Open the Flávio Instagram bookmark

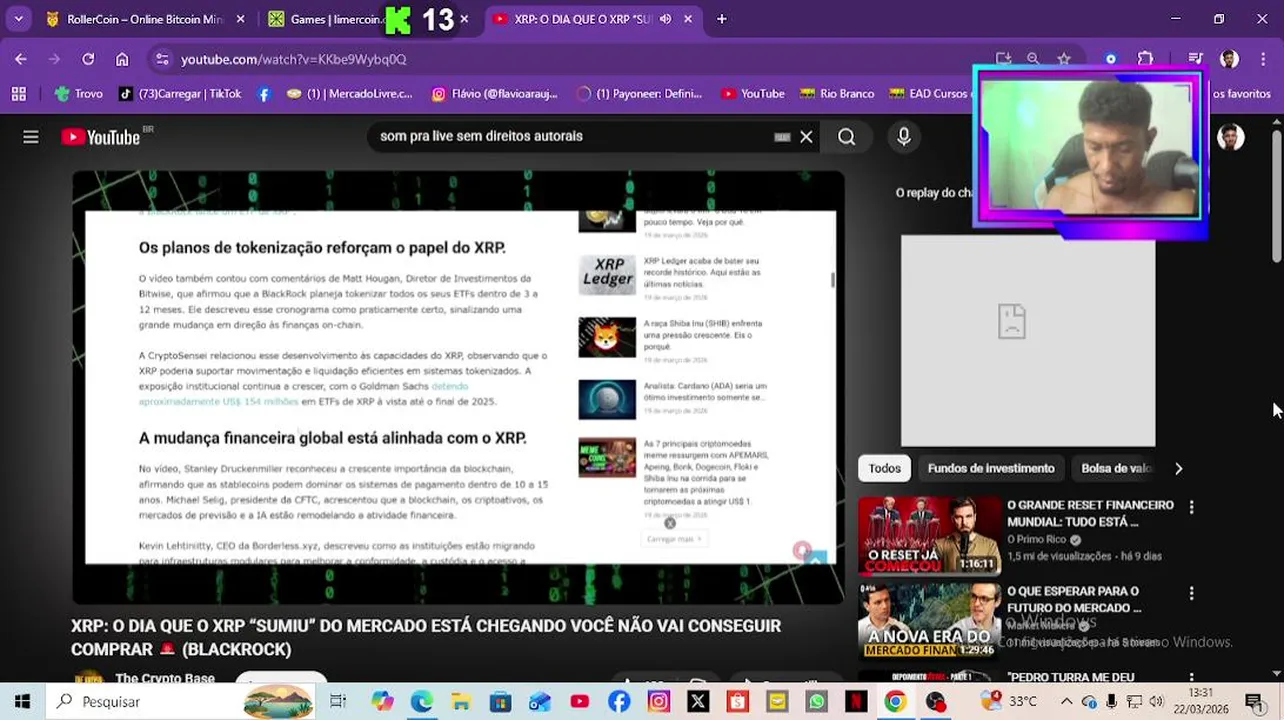[x=494, y=94]
